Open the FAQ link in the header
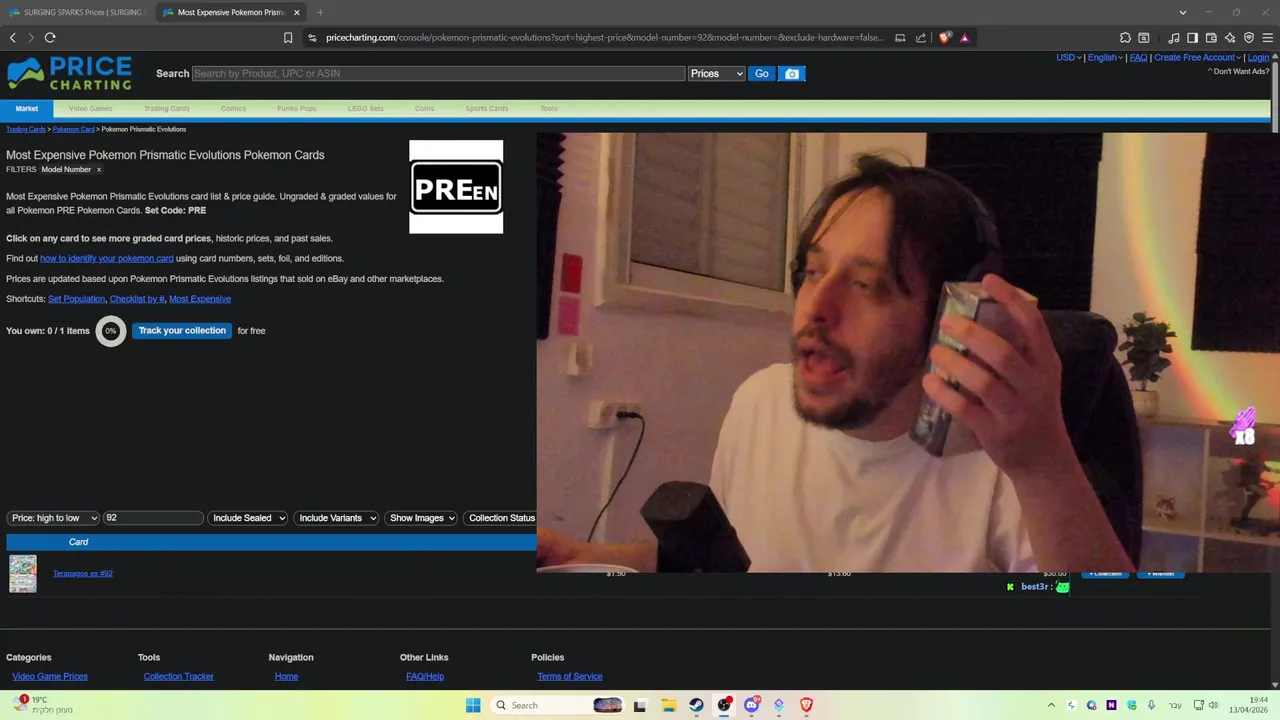 point(1138,58)
